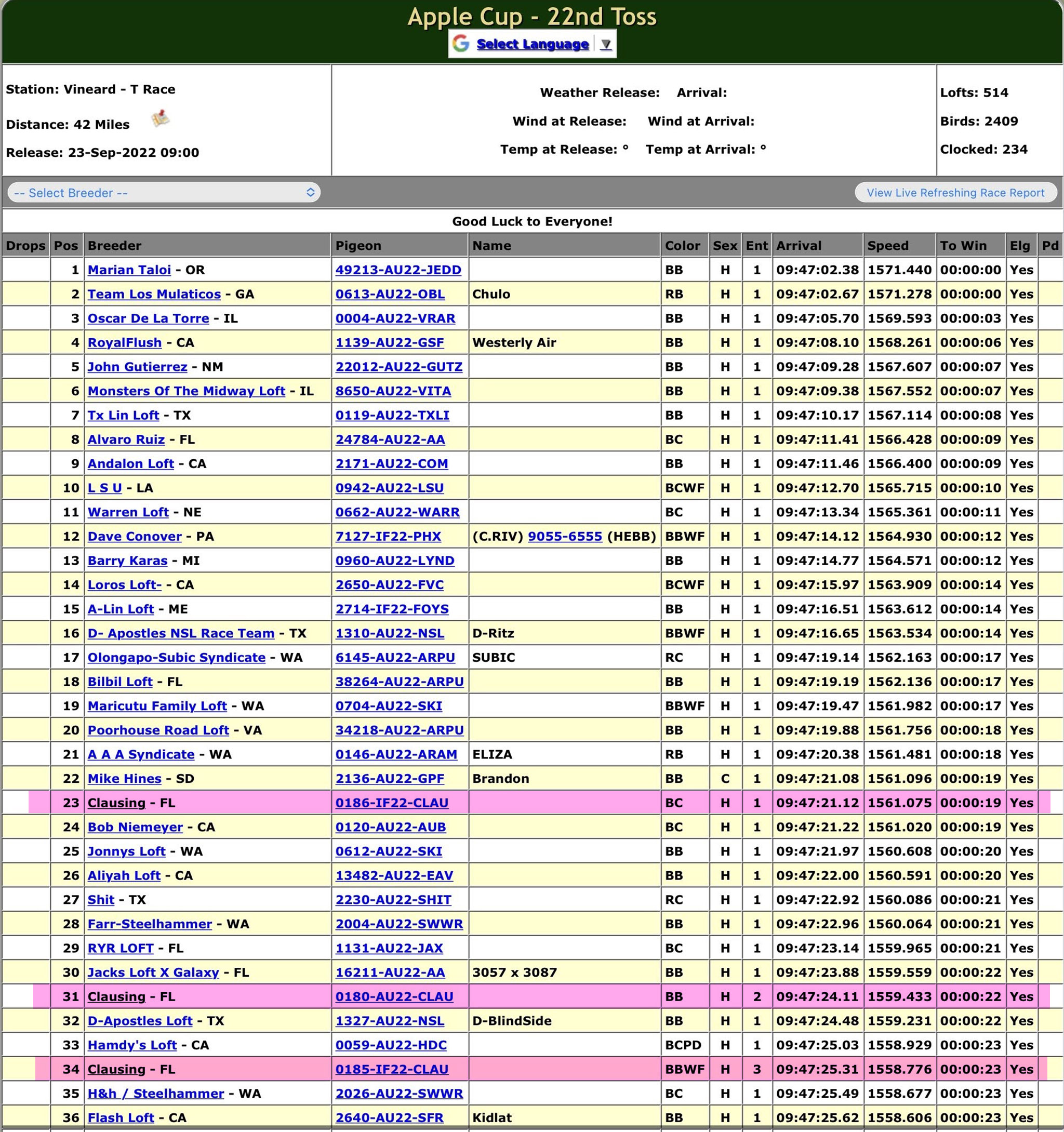Viewport: 1064px width, 1132px height.
Task: Open Olongapo-Subic Syndicate breeder page
Action: [177, 658]
